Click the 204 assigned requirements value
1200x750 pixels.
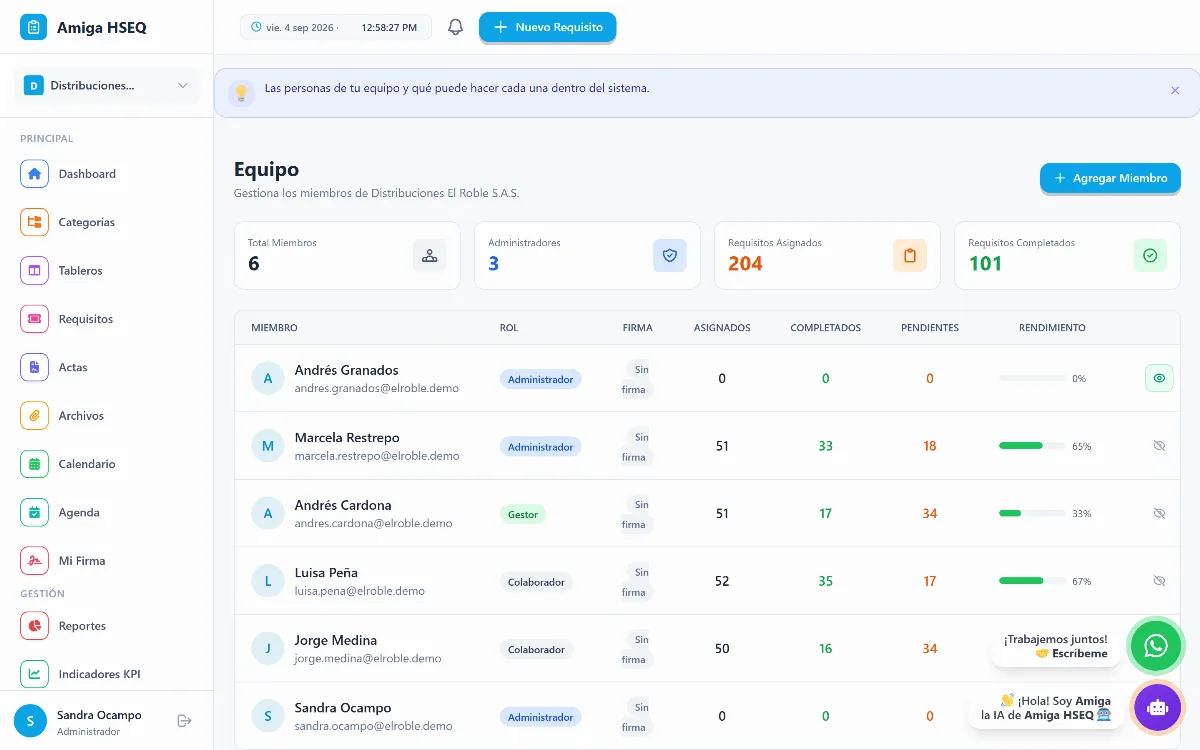[746, 264]
